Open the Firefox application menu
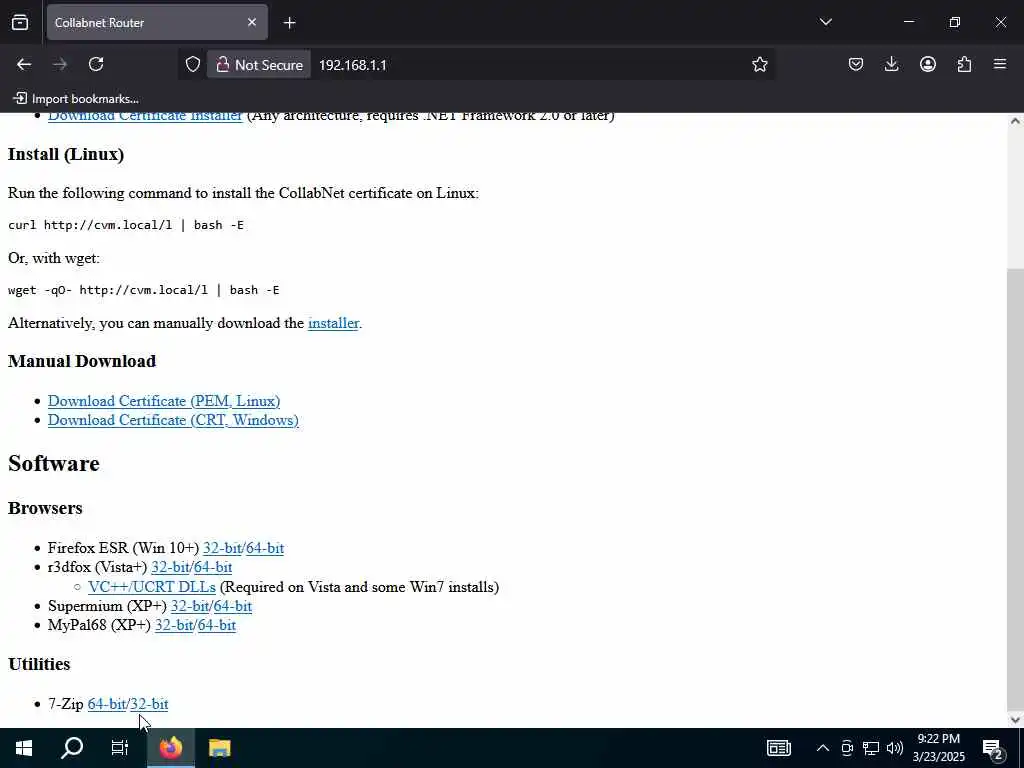Viewport: 1024px width, 768px height. click(1000, 64)
